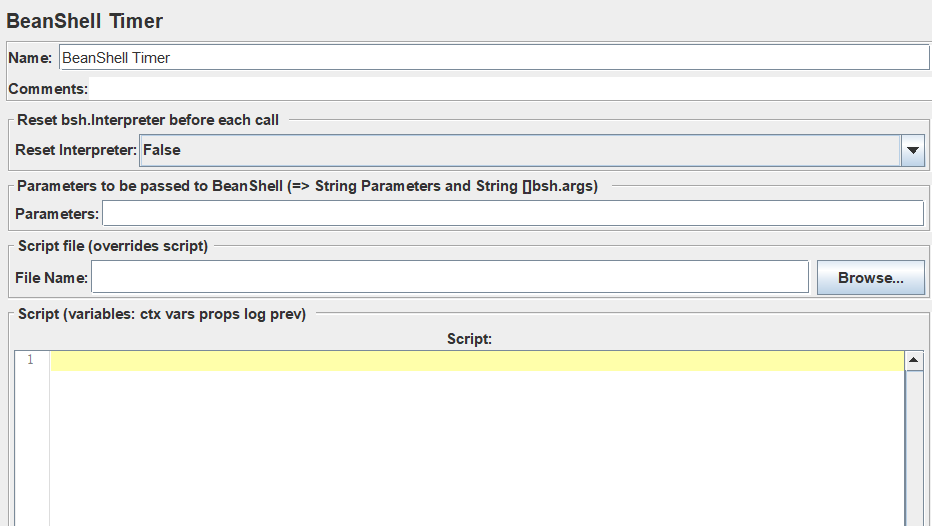Screen dimensions: 932x526
Task: Click the script editor's vertical scrollbar track
Action: [x=914, y=448]
